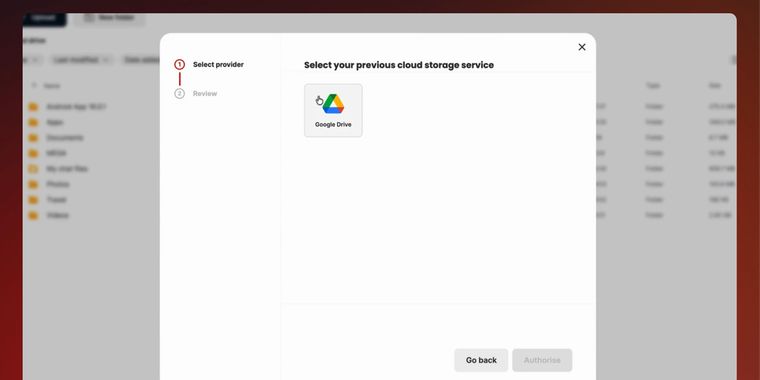Click the "Select your previous cloud storage service" heading

coord(399,65)
